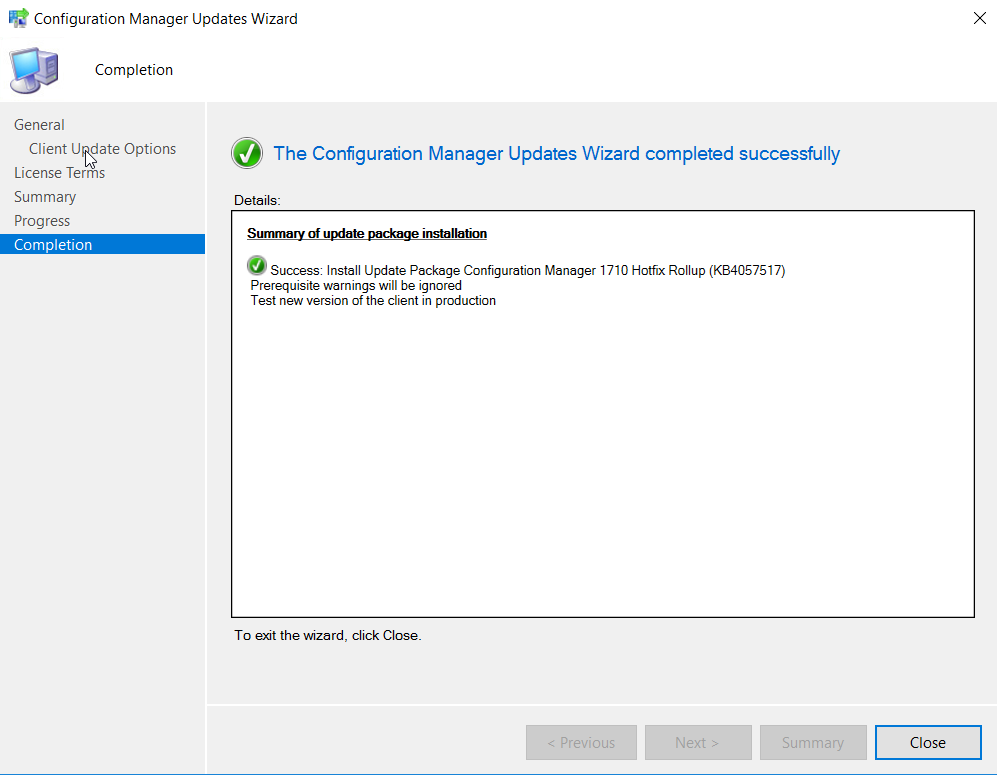The width and height of the screenshot is (997, 775).
Task: Click the wizard app icon in title bar
Action: (x=18, y=18)
